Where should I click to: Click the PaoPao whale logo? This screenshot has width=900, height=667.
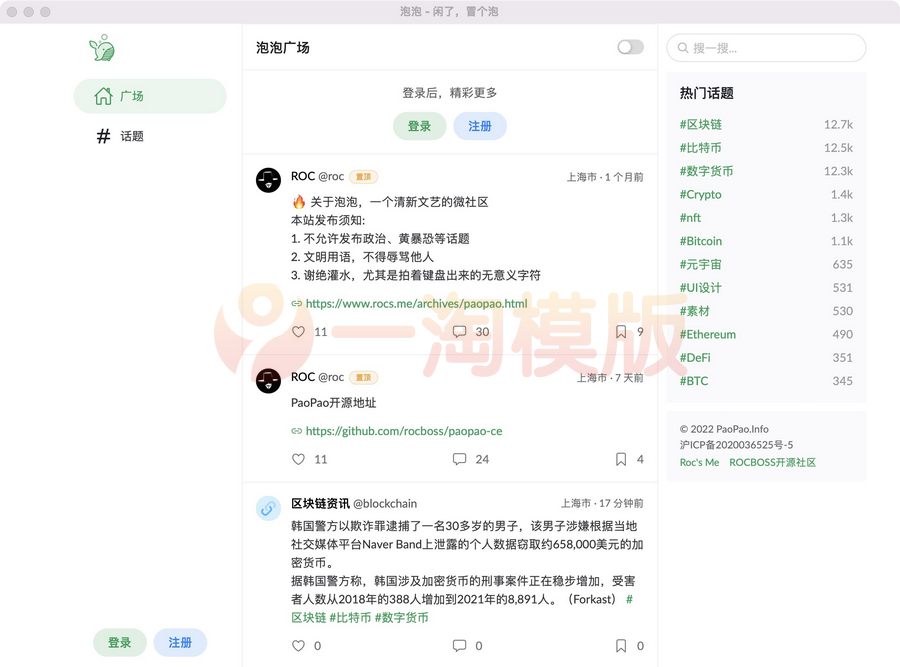[x=102, y=48]
